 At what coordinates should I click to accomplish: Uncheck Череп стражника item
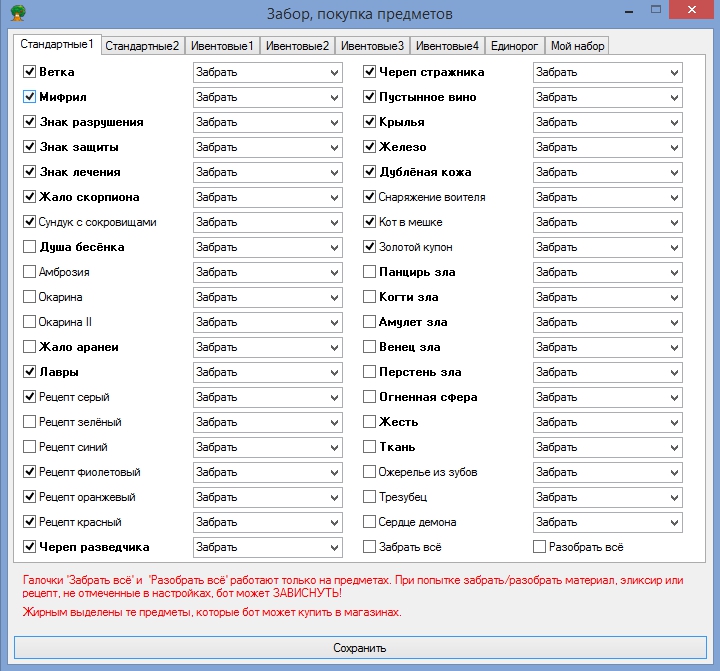pos(369,72)
